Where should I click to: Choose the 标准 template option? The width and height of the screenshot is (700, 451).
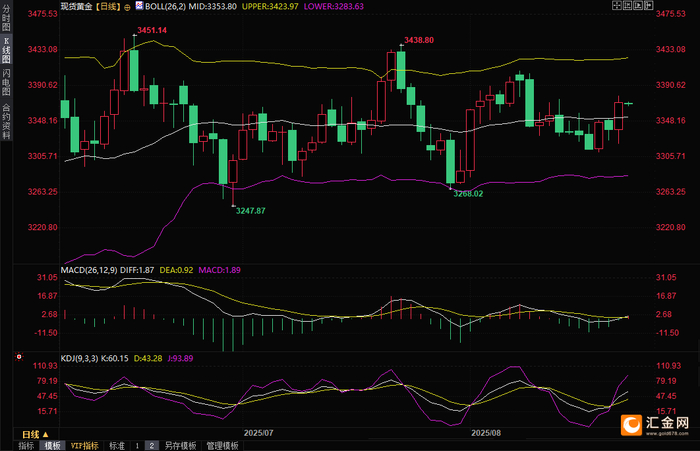point(117,446)
